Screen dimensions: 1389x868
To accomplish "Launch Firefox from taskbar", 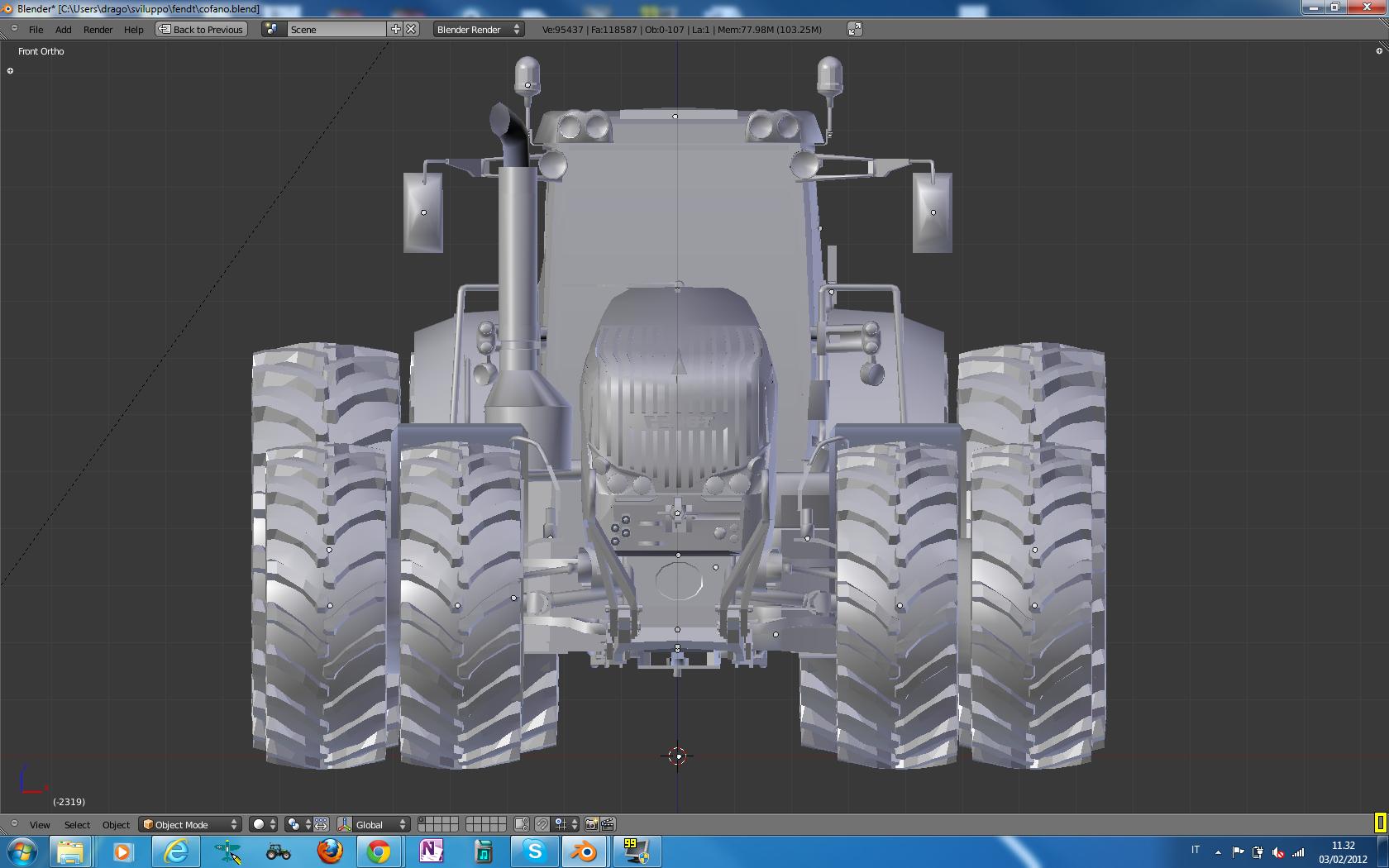I will [330, 851].
